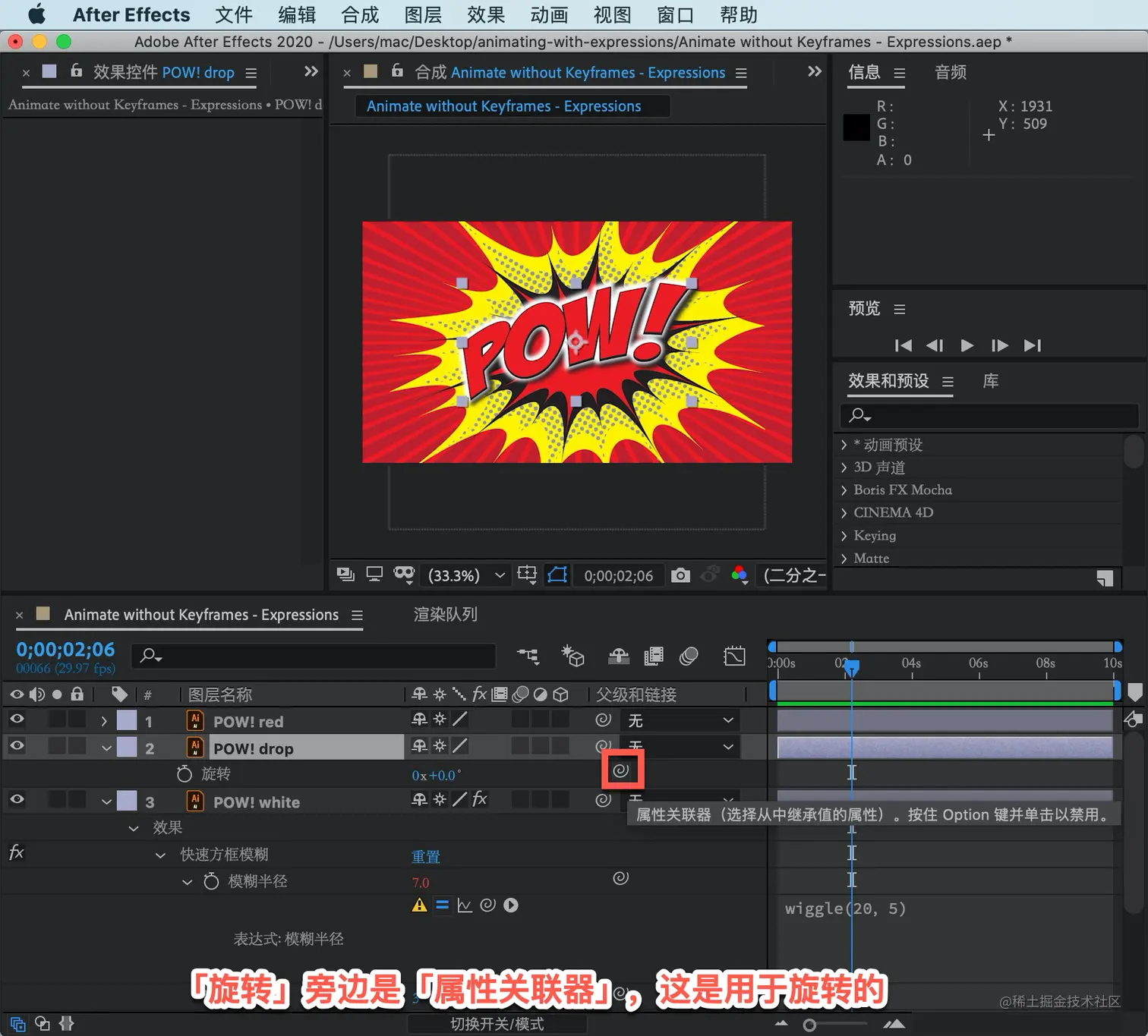Collapse the POW! drop layer properties
This screenshot has height=1036, width=1148.
coord(106,748)
